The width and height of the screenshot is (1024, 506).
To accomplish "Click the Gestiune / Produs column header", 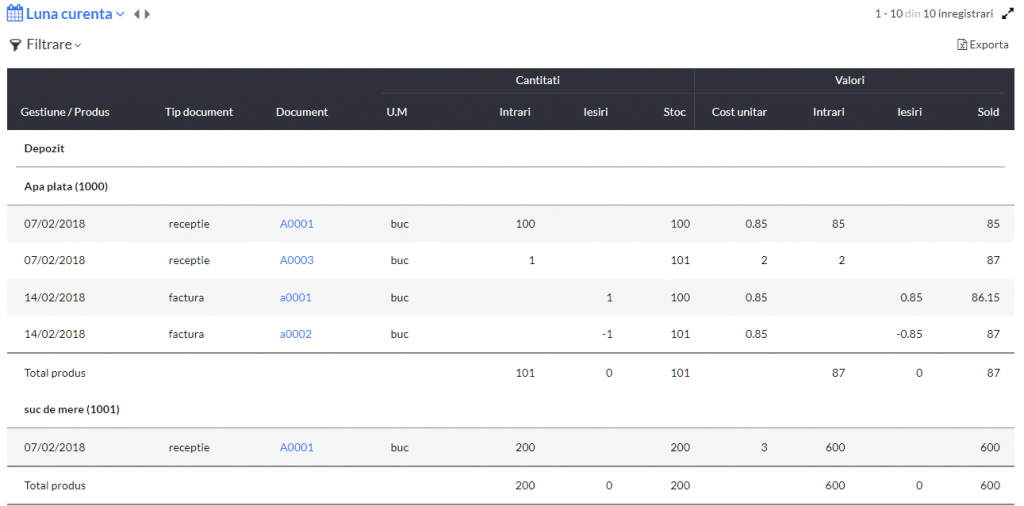I will tap(65, 112).
